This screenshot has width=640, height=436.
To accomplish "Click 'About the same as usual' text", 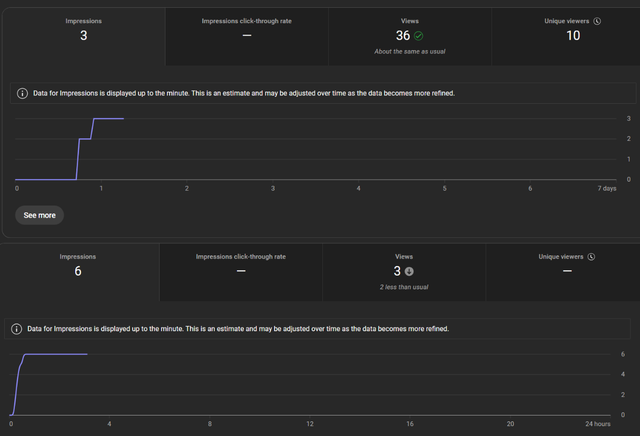I will tap(410, 51).
